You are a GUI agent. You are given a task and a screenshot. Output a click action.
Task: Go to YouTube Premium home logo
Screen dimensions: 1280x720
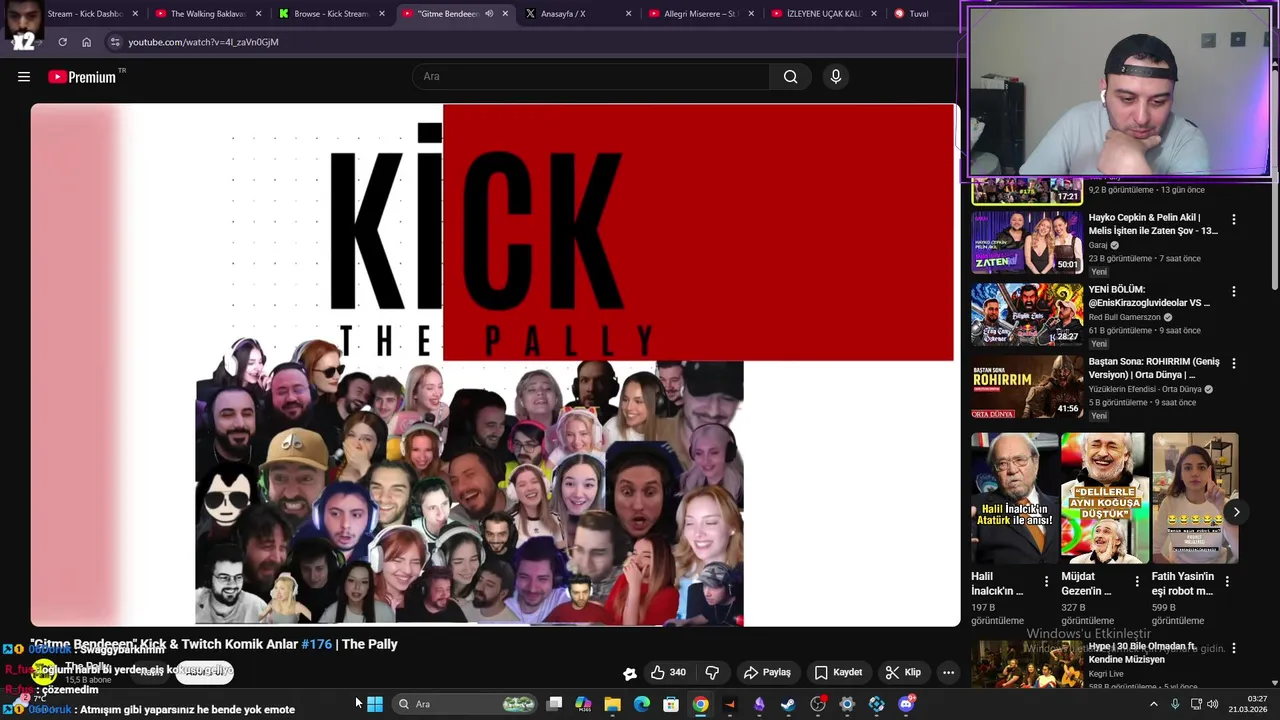click(x=82, y=77)
